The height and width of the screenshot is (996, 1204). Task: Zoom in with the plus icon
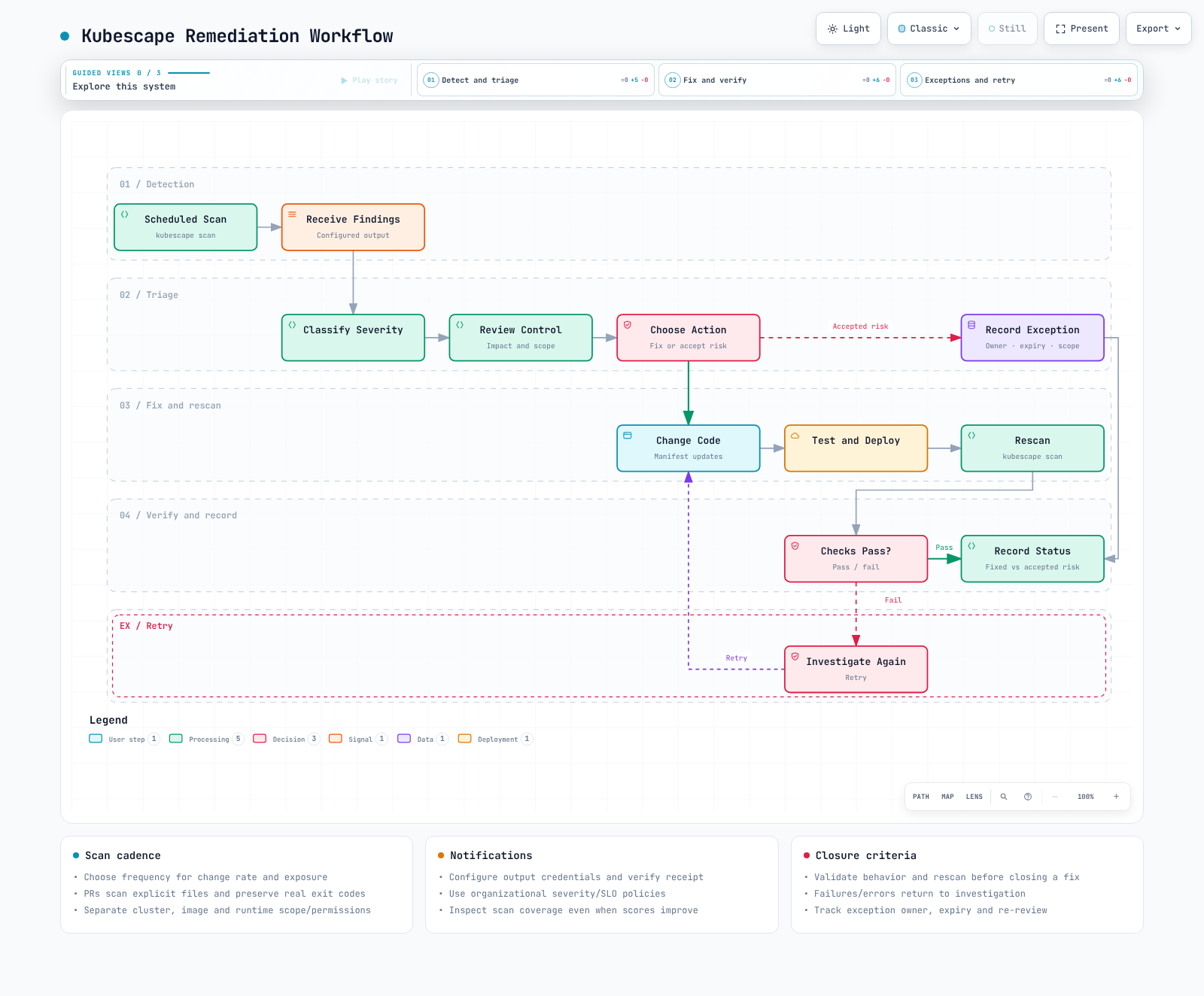(x=1116, y=797)
